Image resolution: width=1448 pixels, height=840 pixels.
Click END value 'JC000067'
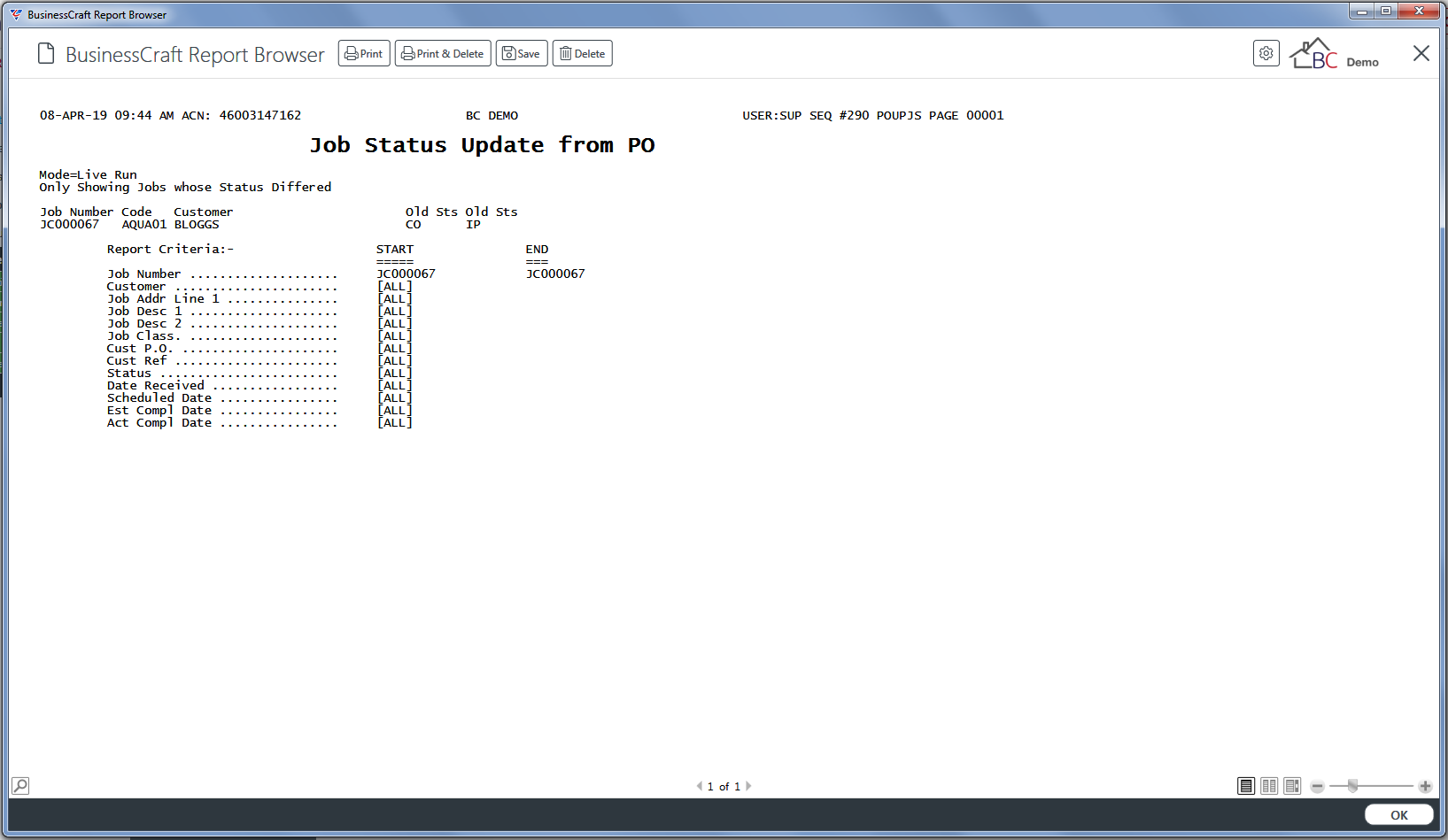pos(555,274)
